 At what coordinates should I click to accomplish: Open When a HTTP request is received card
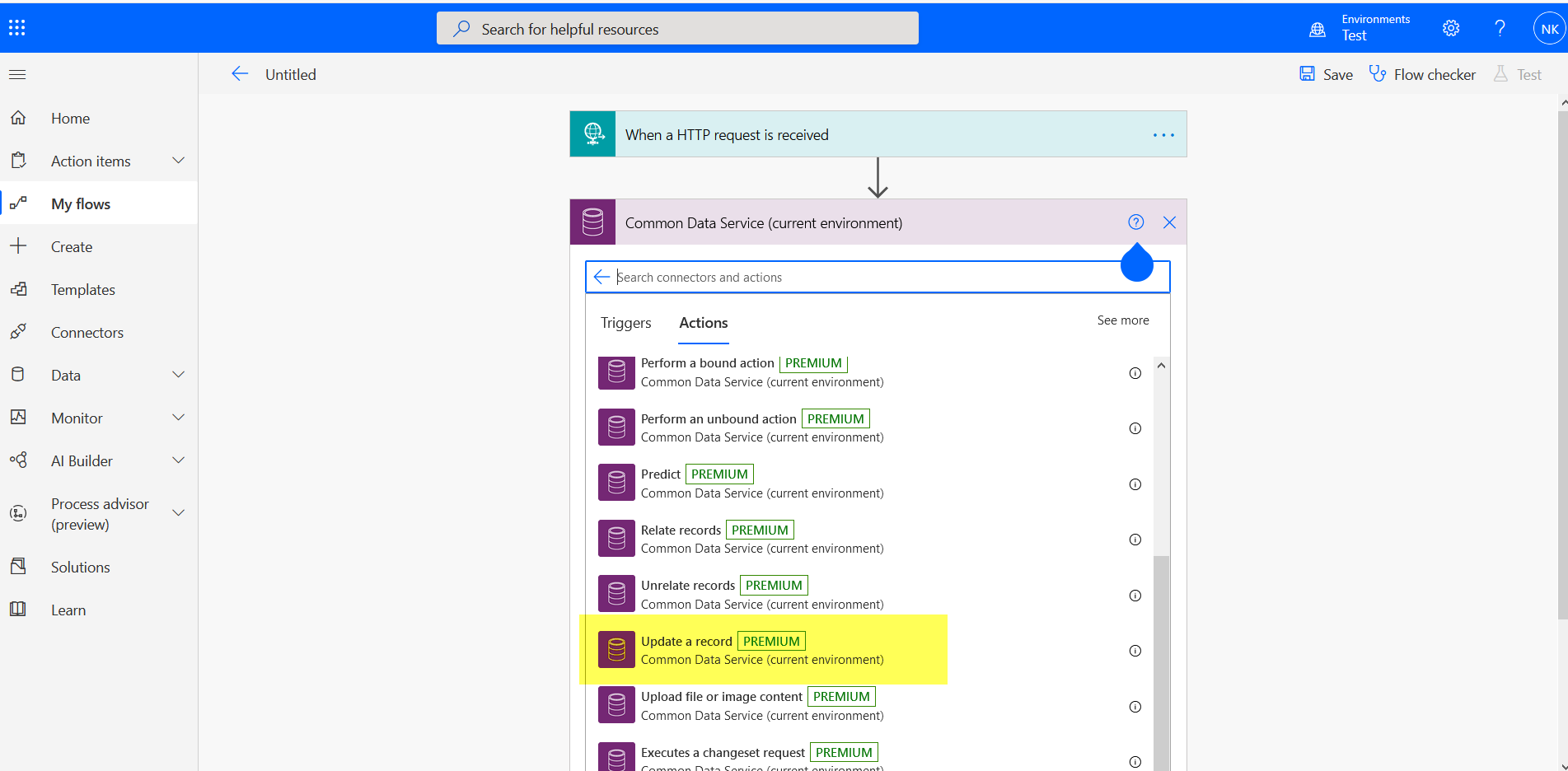[878, 134]
